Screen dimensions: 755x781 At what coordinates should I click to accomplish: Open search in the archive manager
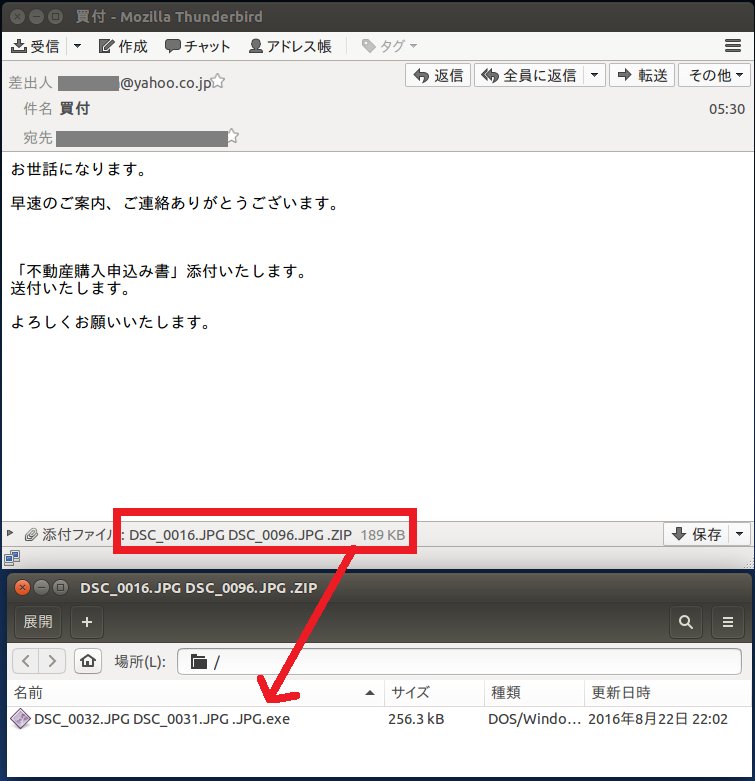(x=686, y=622)
